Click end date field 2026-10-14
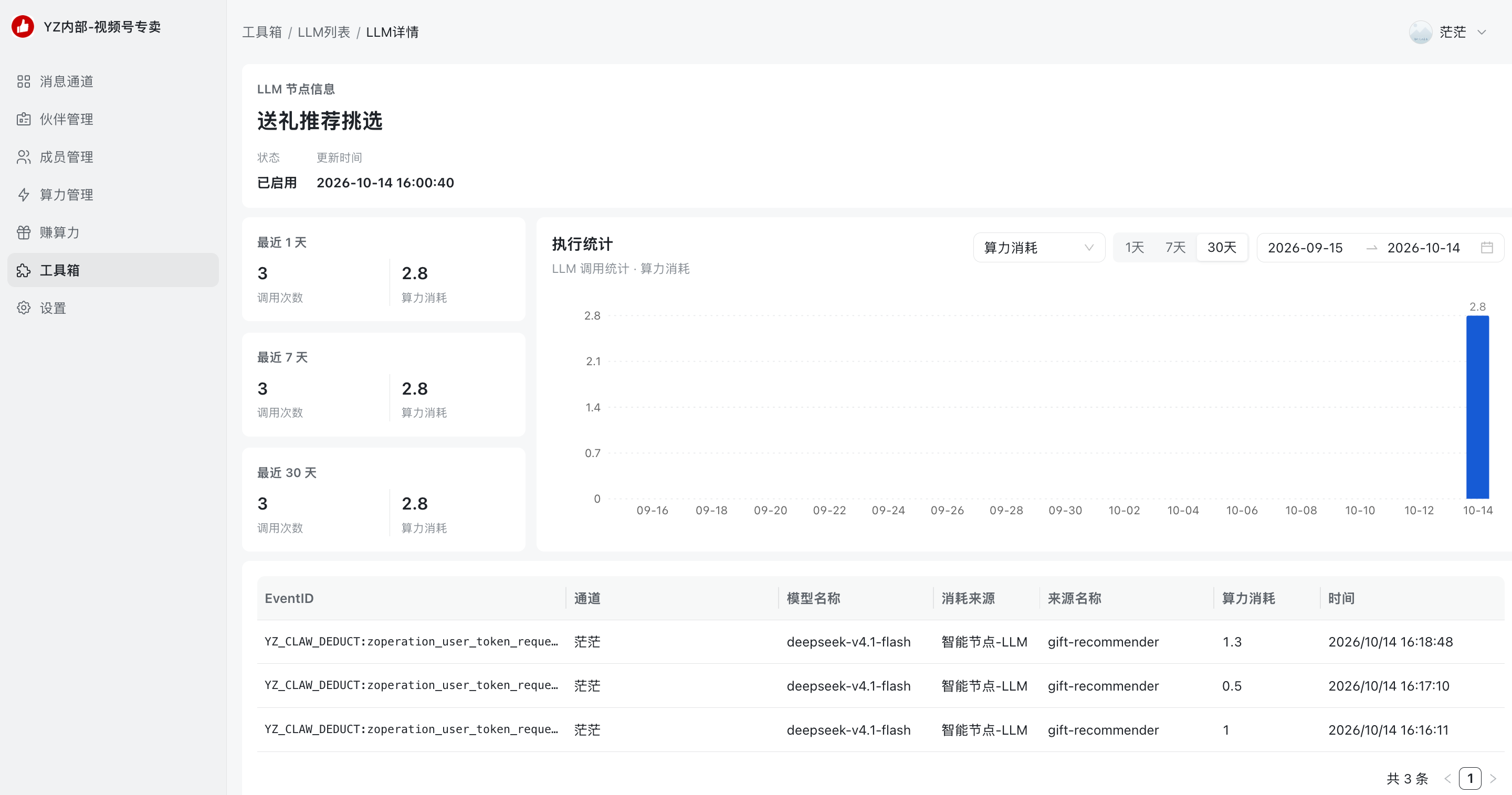This screenshot has height=795, width=1512. pyautogui.click(x=1423, y=248)
